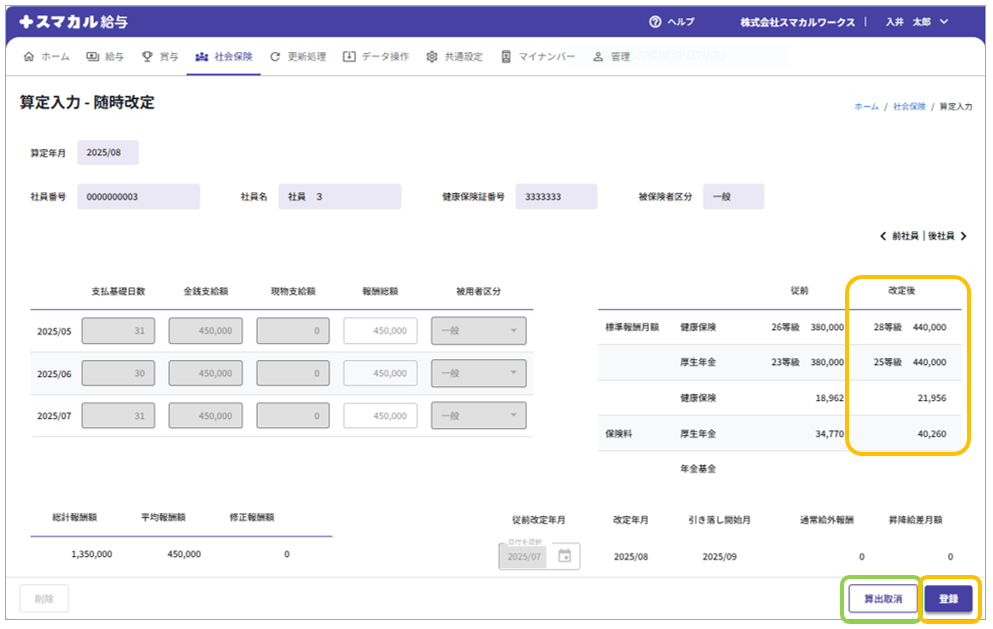The image size is (993, 629).
Task: Follow the ホーム breadcrumb link
Action: pos(866,106)
